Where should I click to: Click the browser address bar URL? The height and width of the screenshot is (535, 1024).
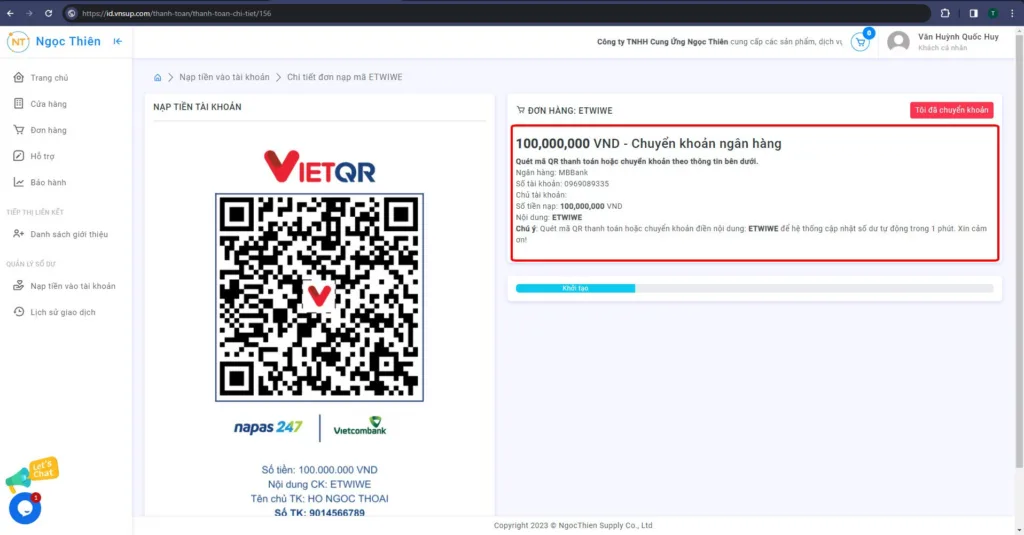tap(176, 13)
